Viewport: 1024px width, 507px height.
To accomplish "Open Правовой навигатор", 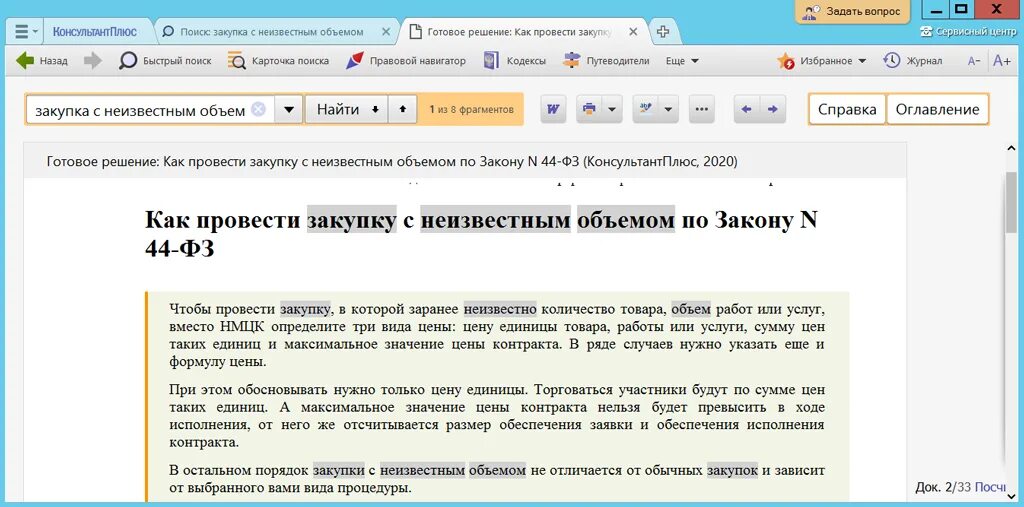I will click(x=406, y=61).
